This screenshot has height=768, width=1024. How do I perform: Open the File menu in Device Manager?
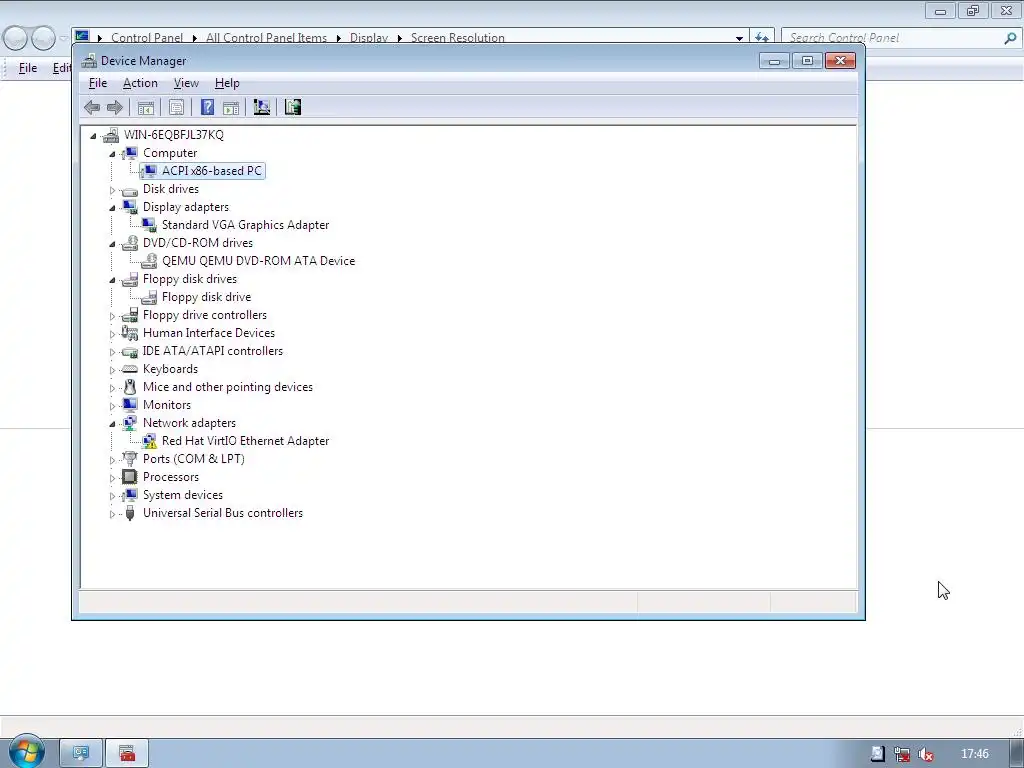(98, 83)
